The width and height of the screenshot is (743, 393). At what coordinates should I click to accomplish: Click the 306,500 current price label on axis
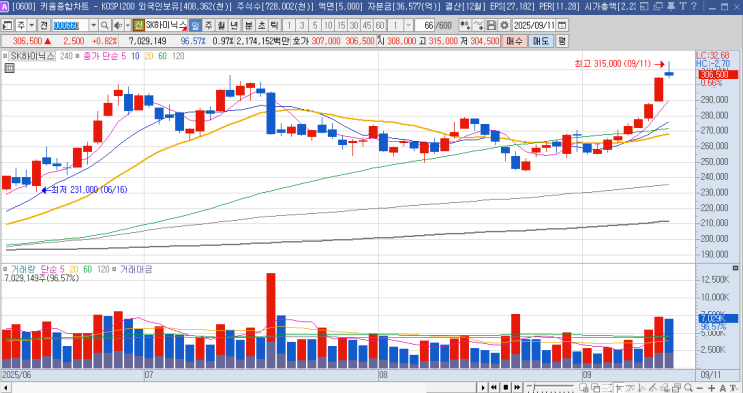tap(718, 74)
